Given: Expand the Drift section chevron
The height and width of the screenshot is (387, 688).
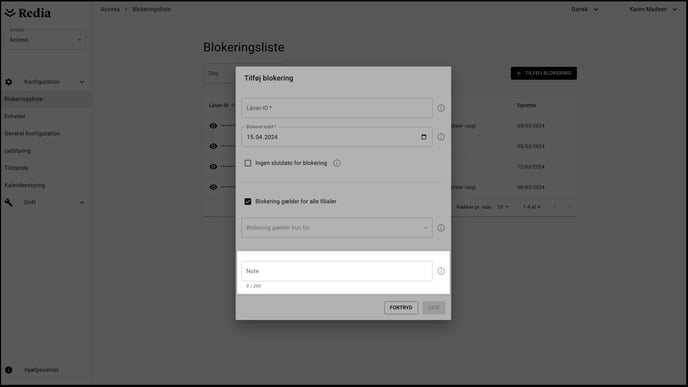Looking at the screenshot, I should (x=82, y=203).
